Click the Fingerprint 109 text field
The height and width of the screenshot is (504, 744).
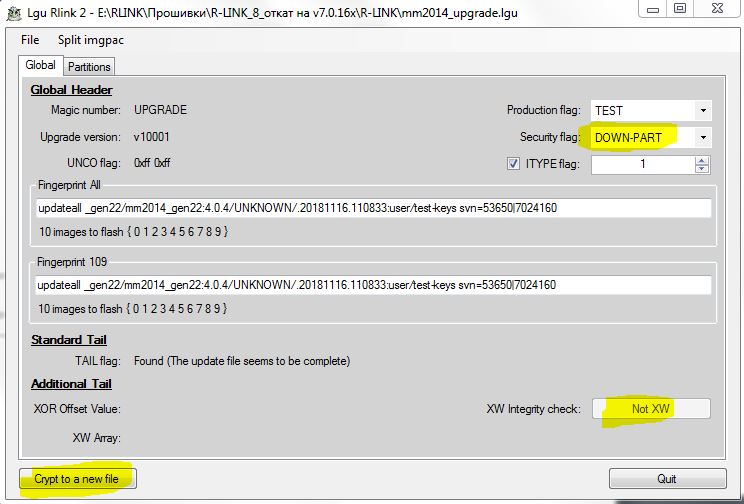[x=373, y=285]
